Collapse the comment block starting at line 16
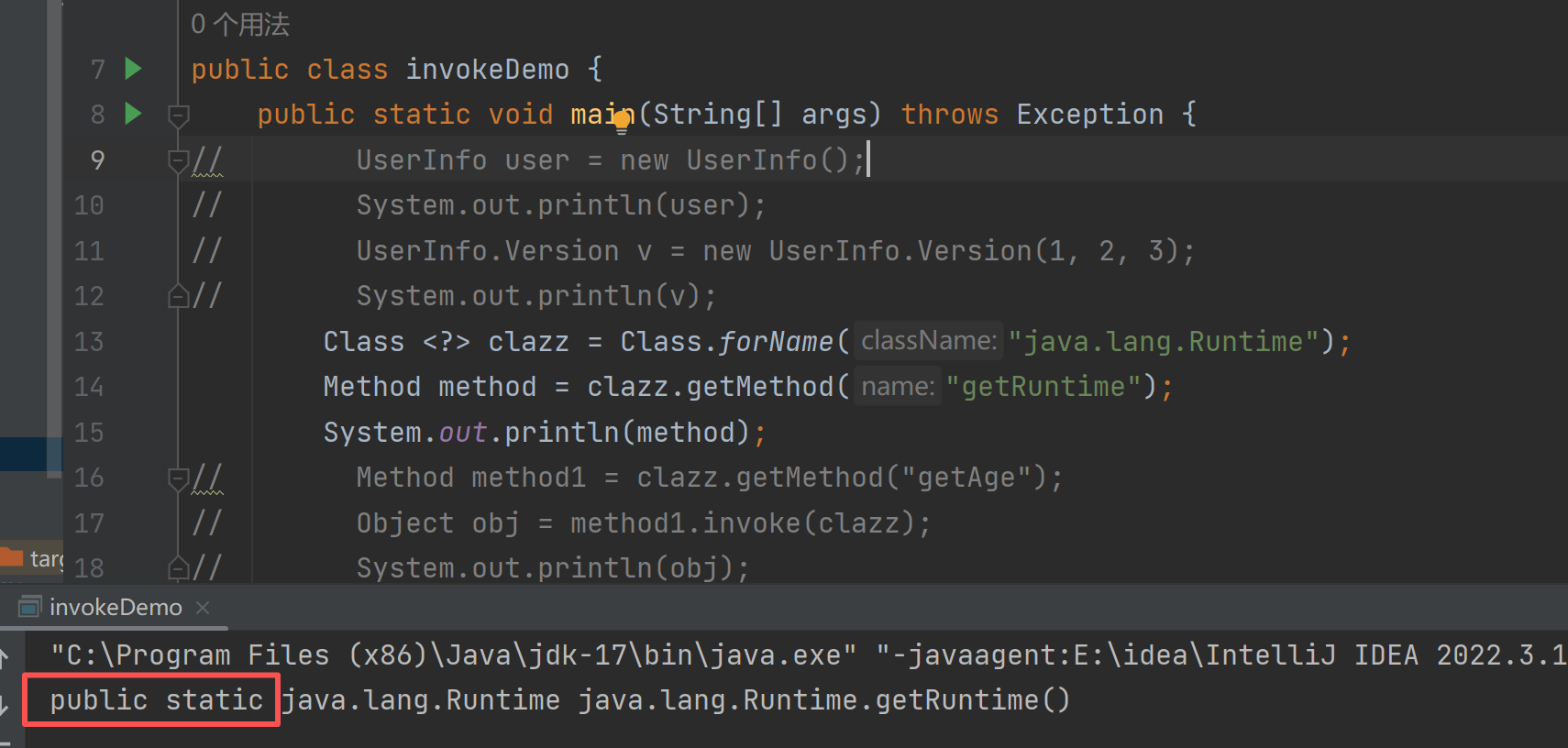 click(x=178, y=478)
